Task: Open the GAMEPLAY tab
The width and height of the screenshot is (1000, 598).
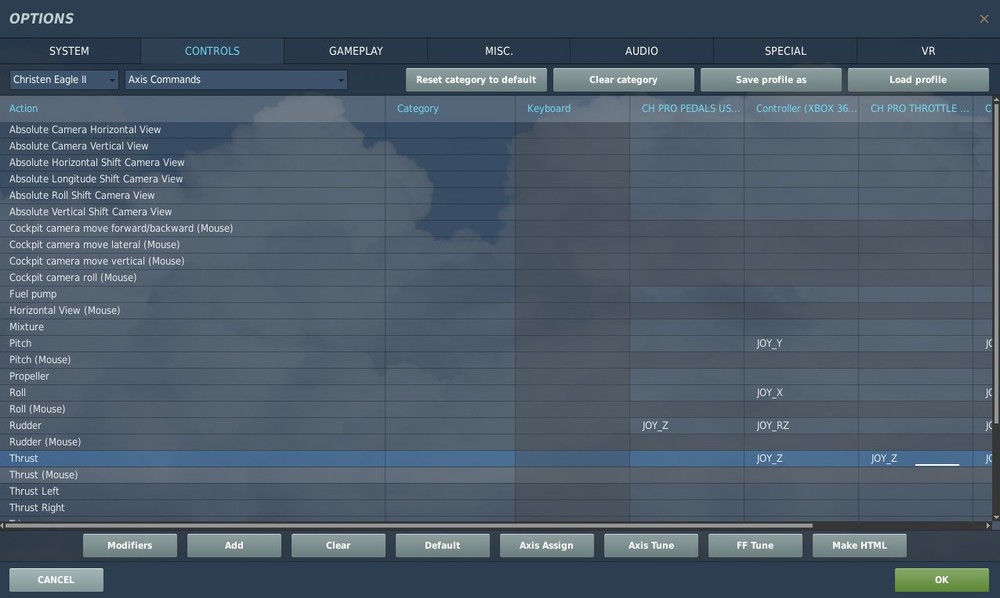Action: click(356, 51)
